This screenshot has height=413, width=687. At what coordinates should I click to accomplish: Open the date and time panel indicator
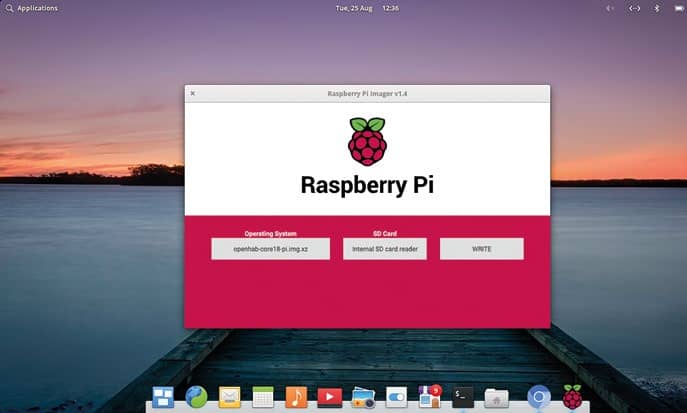367,8
